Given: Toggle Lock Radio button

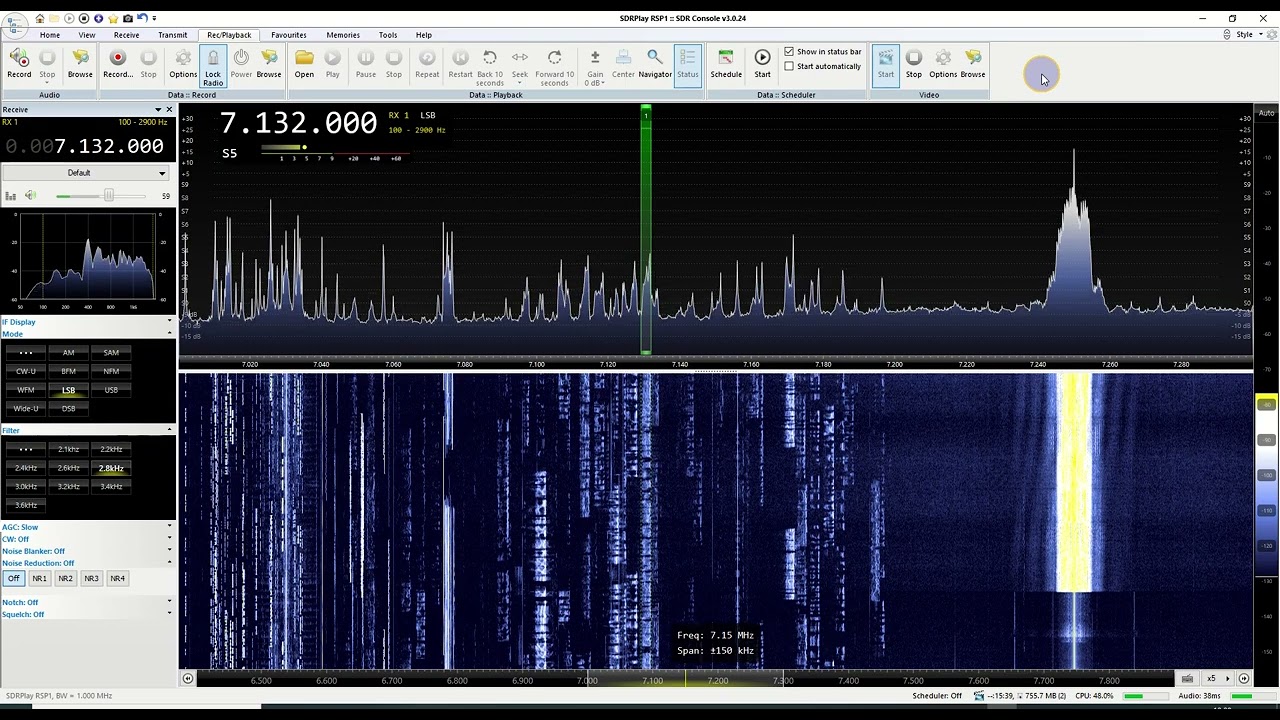Looking at the screenshot, I should tap(213, 66).
